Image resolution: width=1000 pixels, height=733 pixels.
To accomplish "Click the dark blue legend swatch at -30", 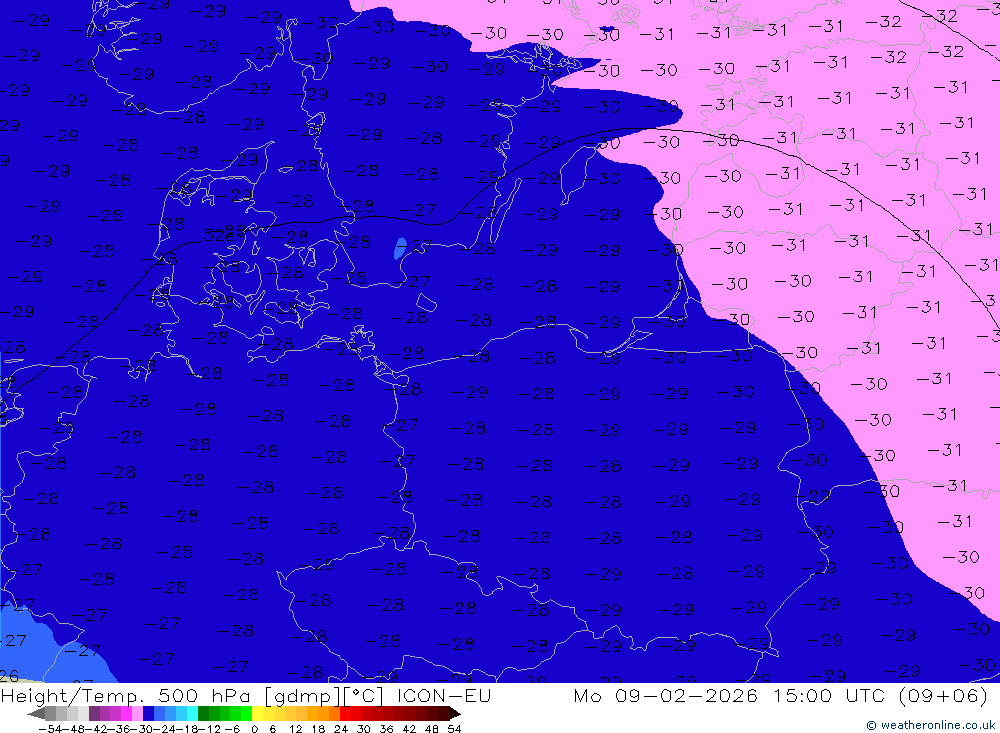I will point(148,713).
